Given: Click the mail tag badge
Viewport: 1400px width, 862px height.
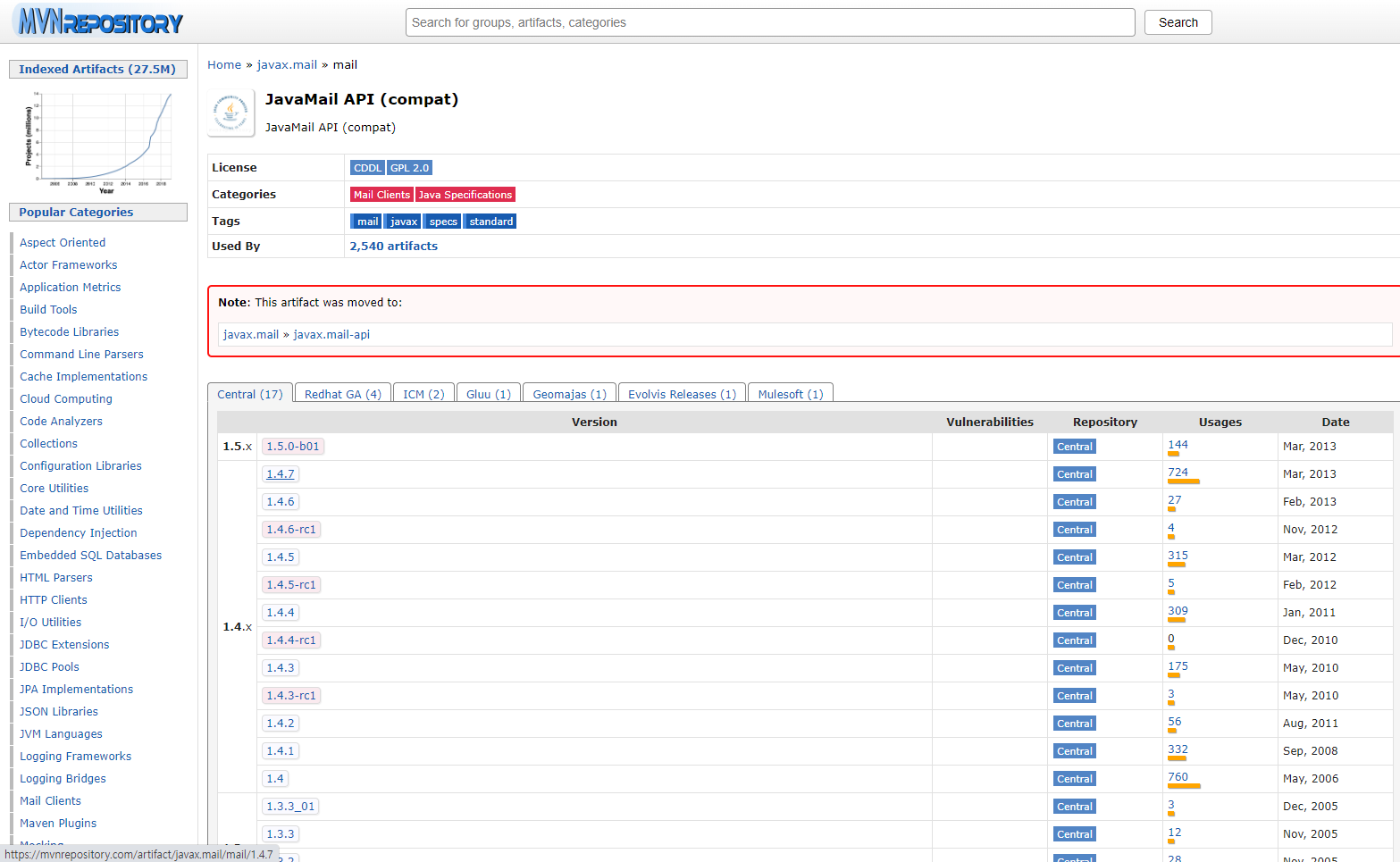Looking at the screenshot, I should tap(366, 221).
